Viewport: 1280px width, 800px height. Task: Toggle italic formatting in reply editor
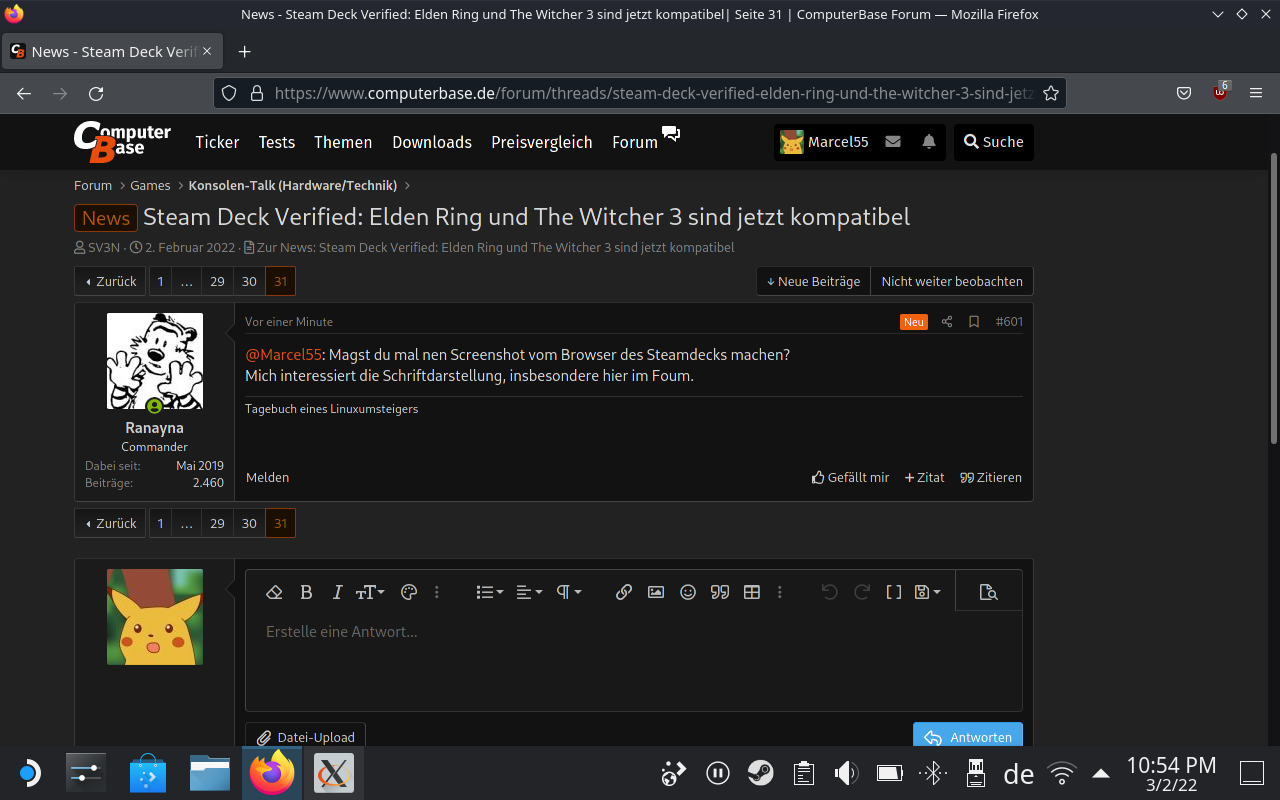pos(337,592)
